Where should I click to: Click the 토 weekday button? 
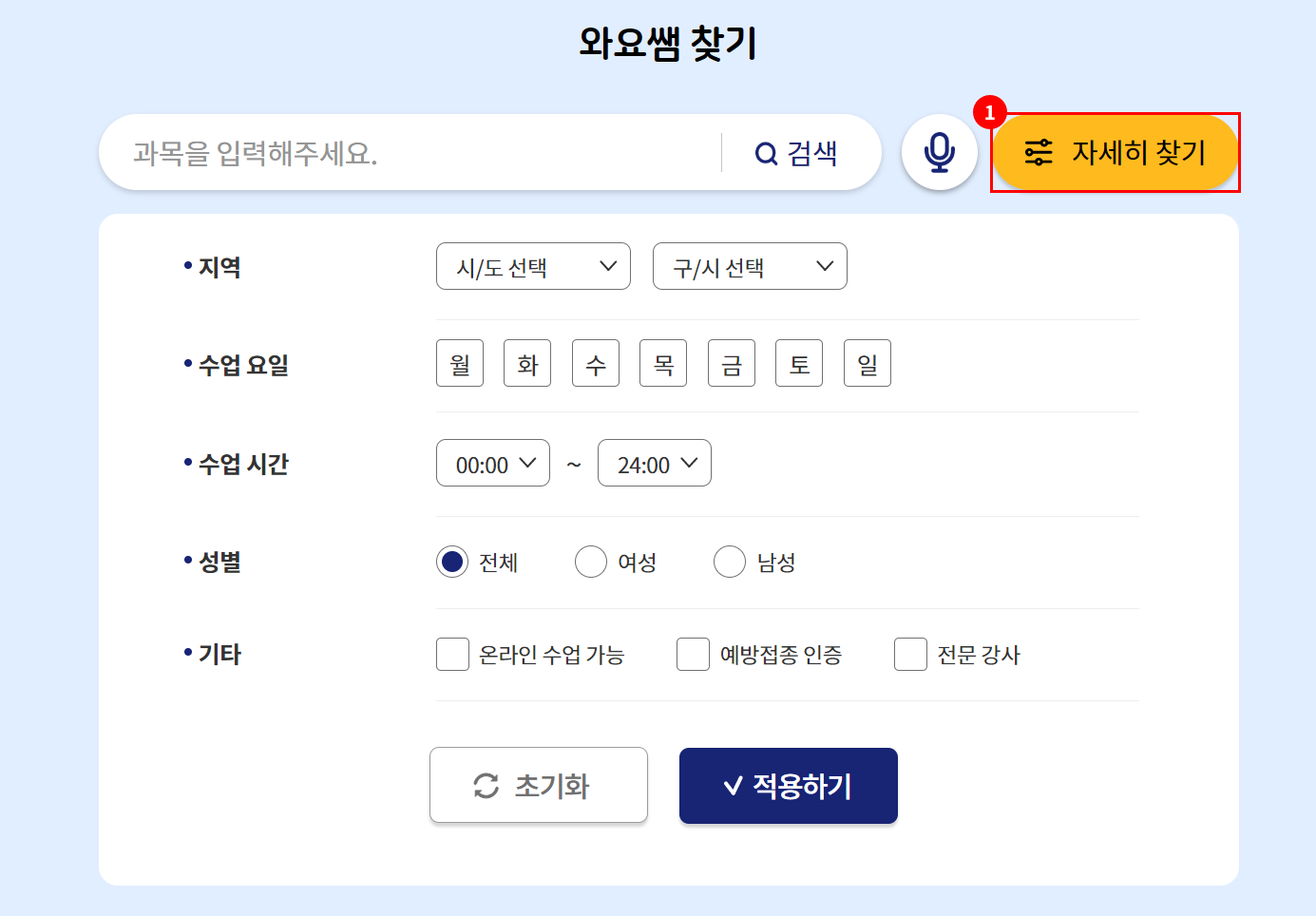(x=799, y=363)
